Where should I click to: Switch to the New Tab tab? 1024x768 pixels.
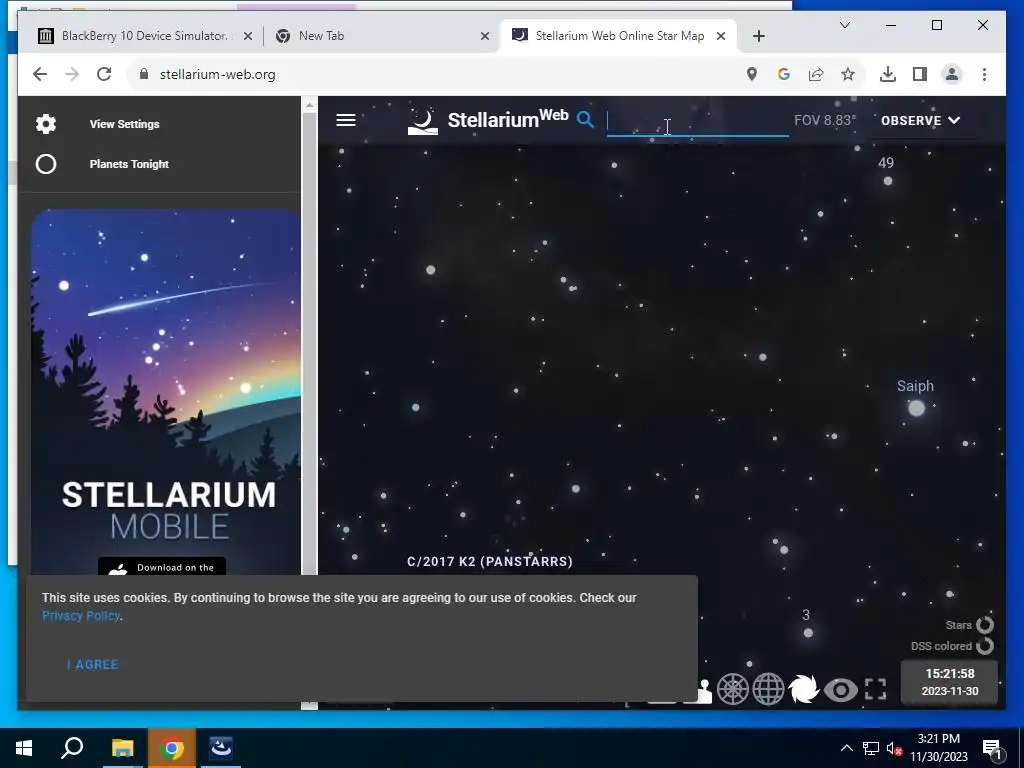(x=381, y=36)
